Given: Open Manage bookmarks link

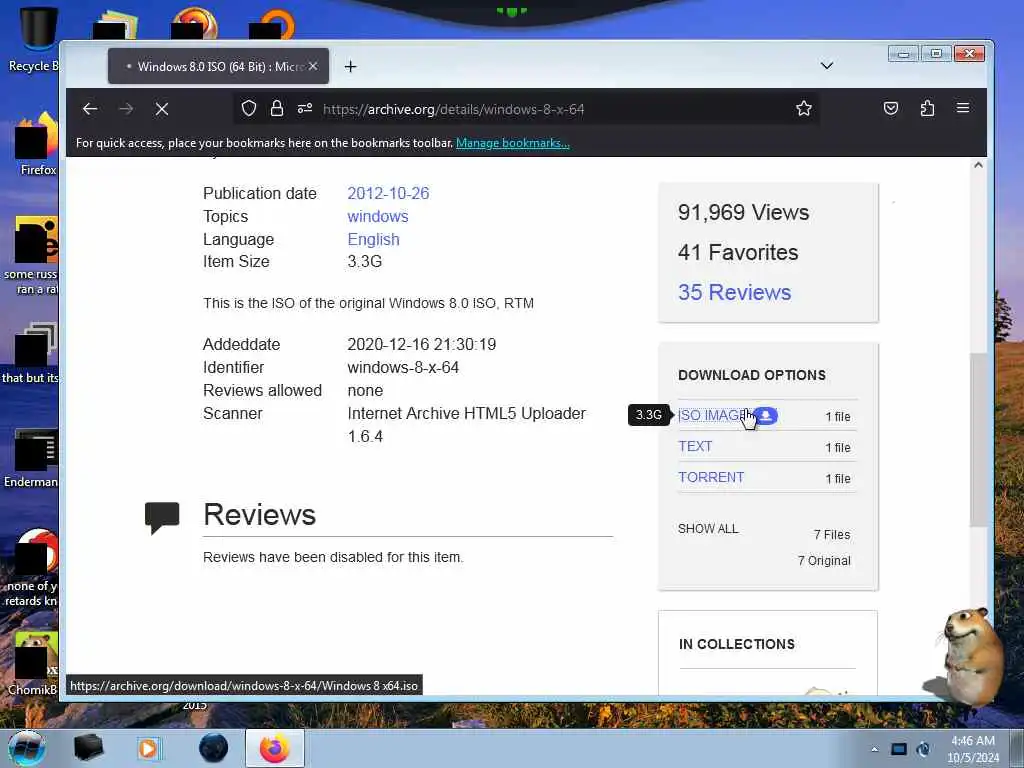Looking at the screenshot, I should (x=513, y=143).
